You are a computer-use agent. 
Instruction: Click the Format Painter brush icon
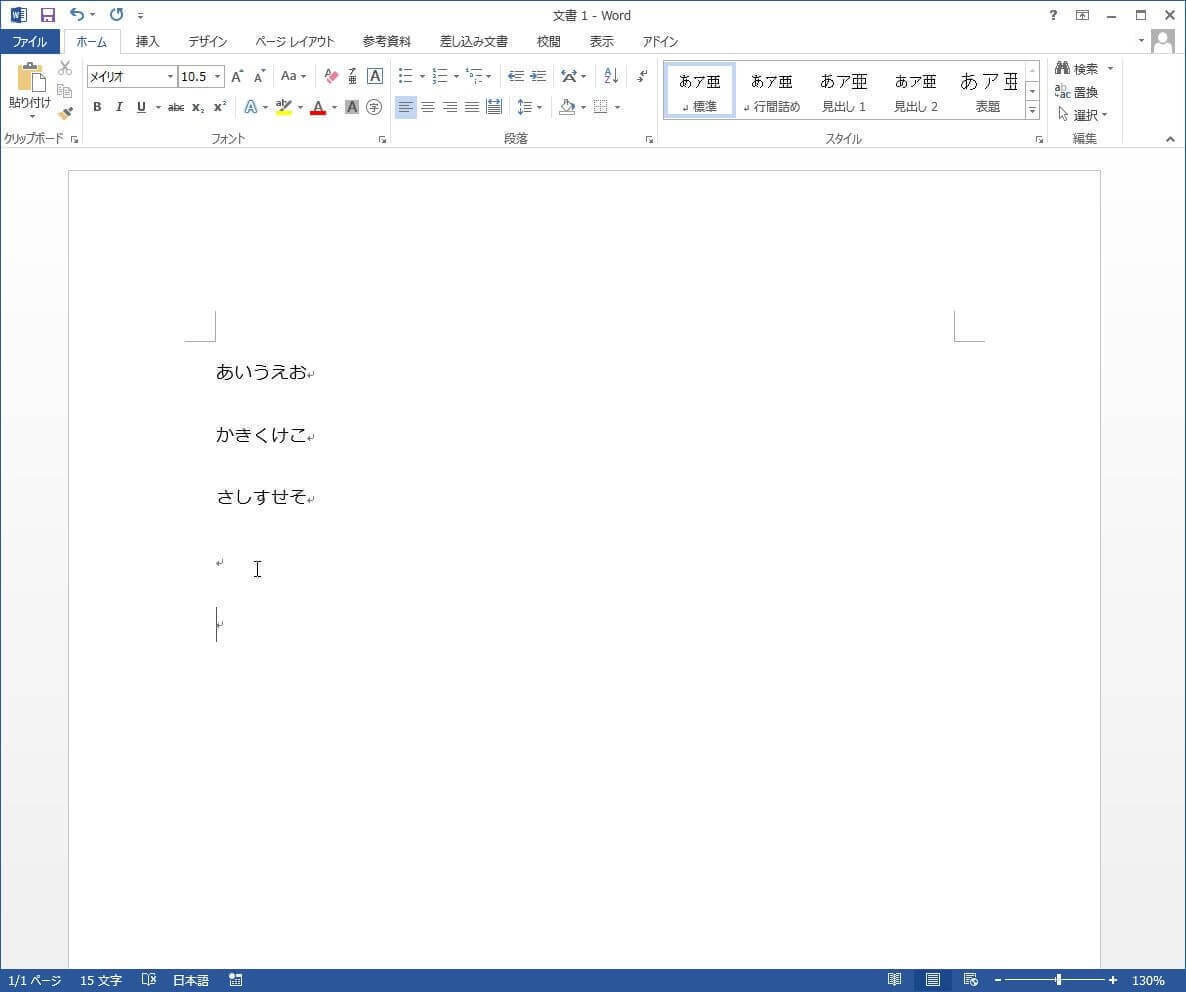coord(65,114)
